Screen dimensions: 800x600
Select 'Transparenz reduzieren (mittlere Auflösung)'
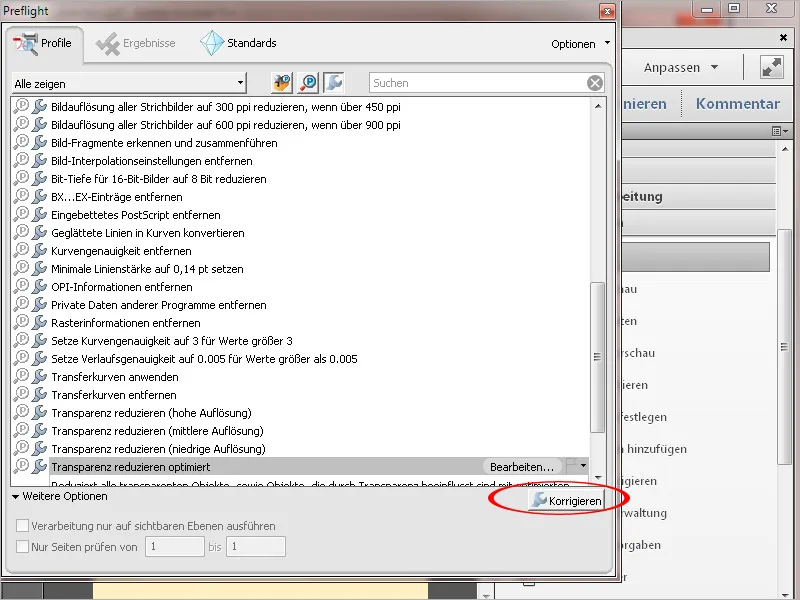coord(157,431)
